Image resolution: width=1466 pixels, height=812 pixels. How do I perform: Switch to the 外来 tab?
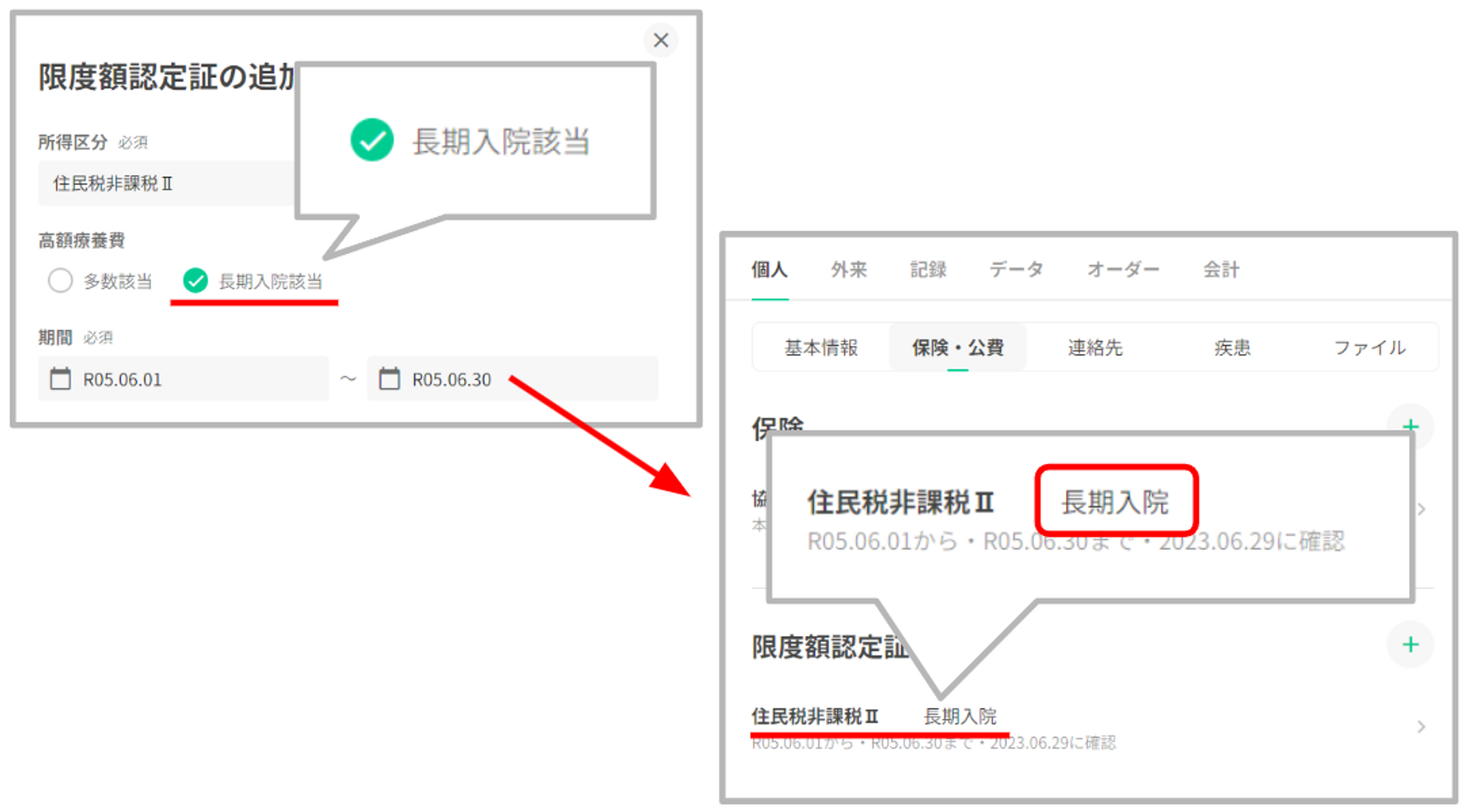click(x=848, y=270)
